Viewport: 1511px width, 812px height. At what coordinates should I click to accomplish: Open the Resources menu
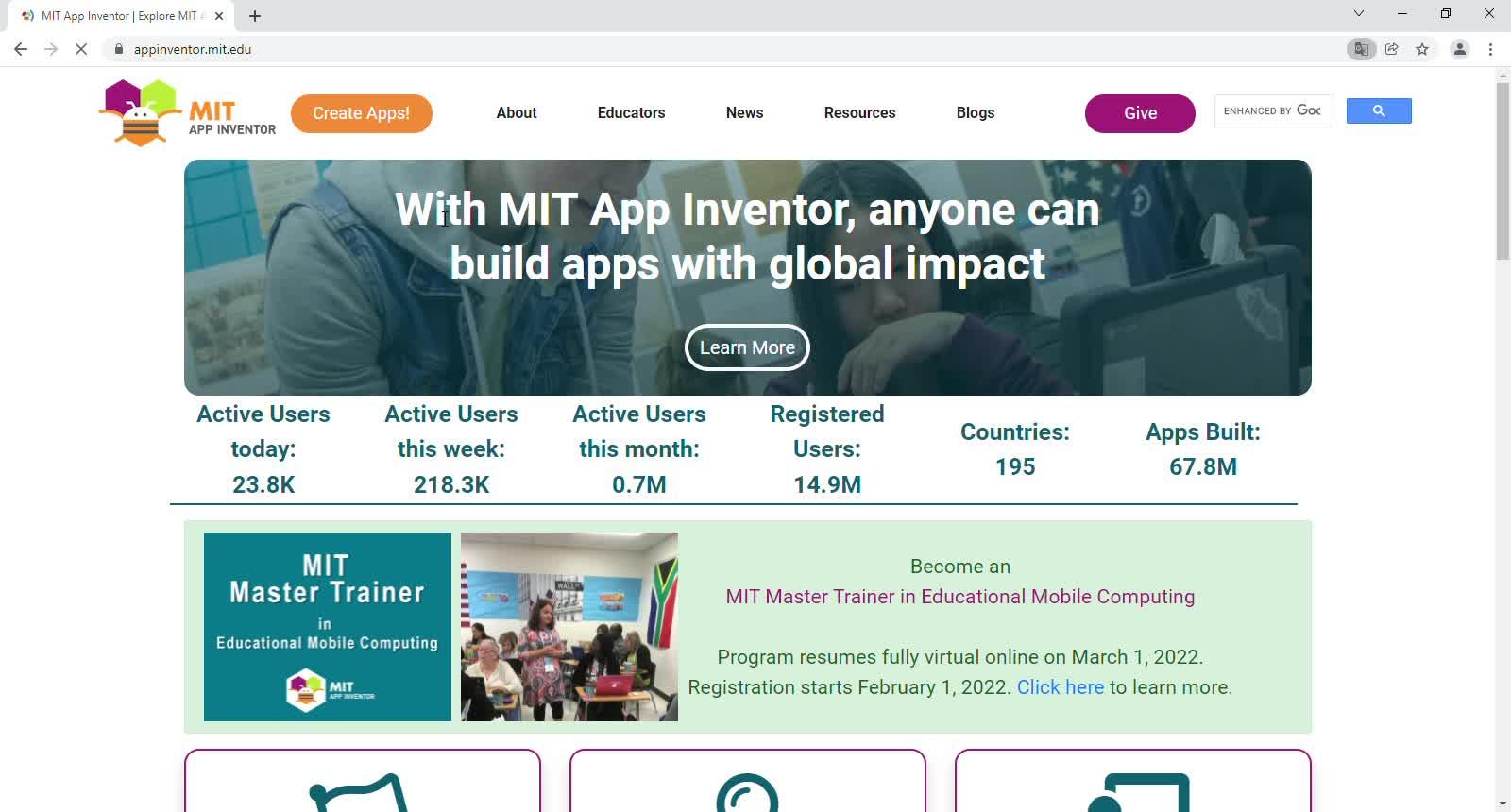click(860, 112)
